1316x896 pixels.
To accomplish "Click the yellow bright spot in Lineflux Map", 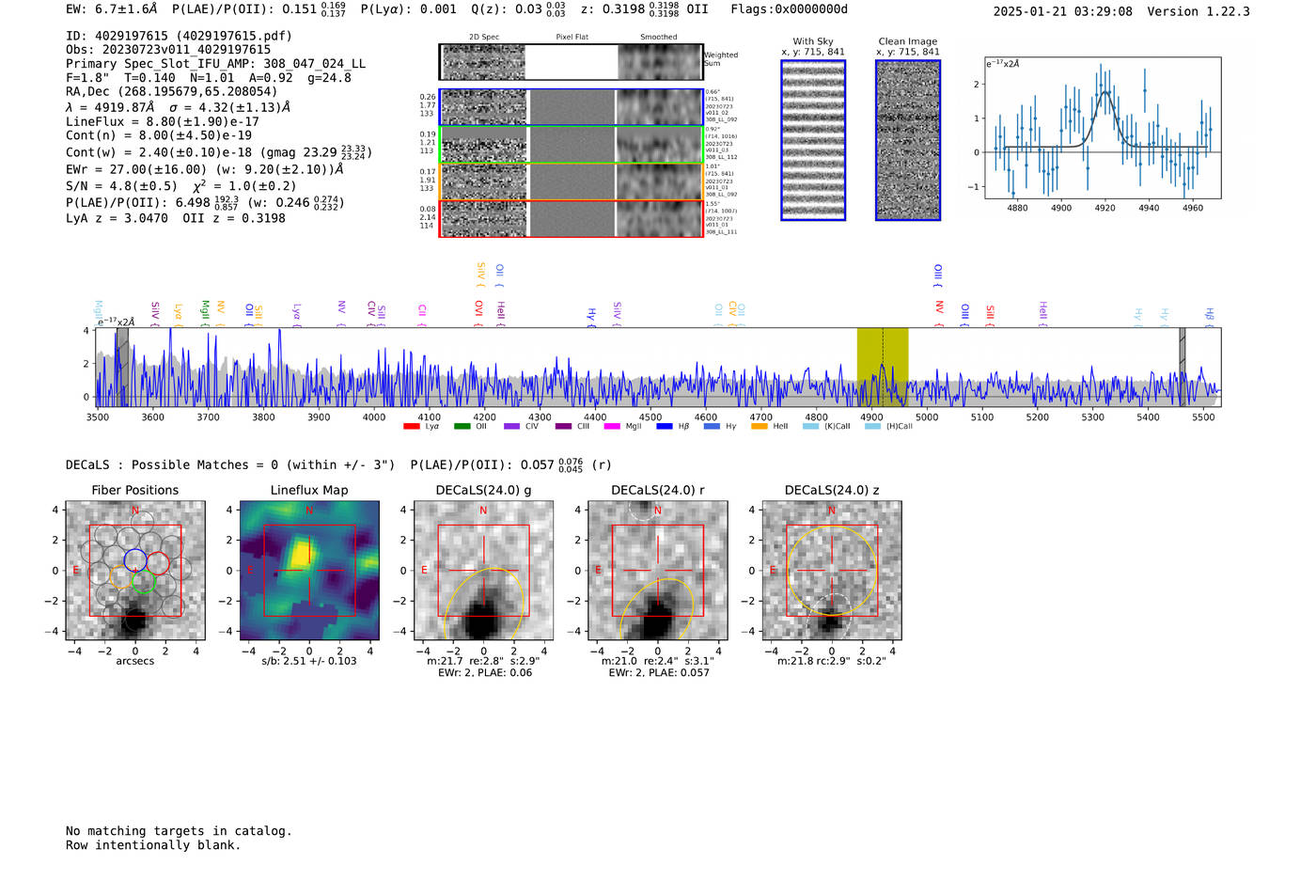I will (299, 553).
